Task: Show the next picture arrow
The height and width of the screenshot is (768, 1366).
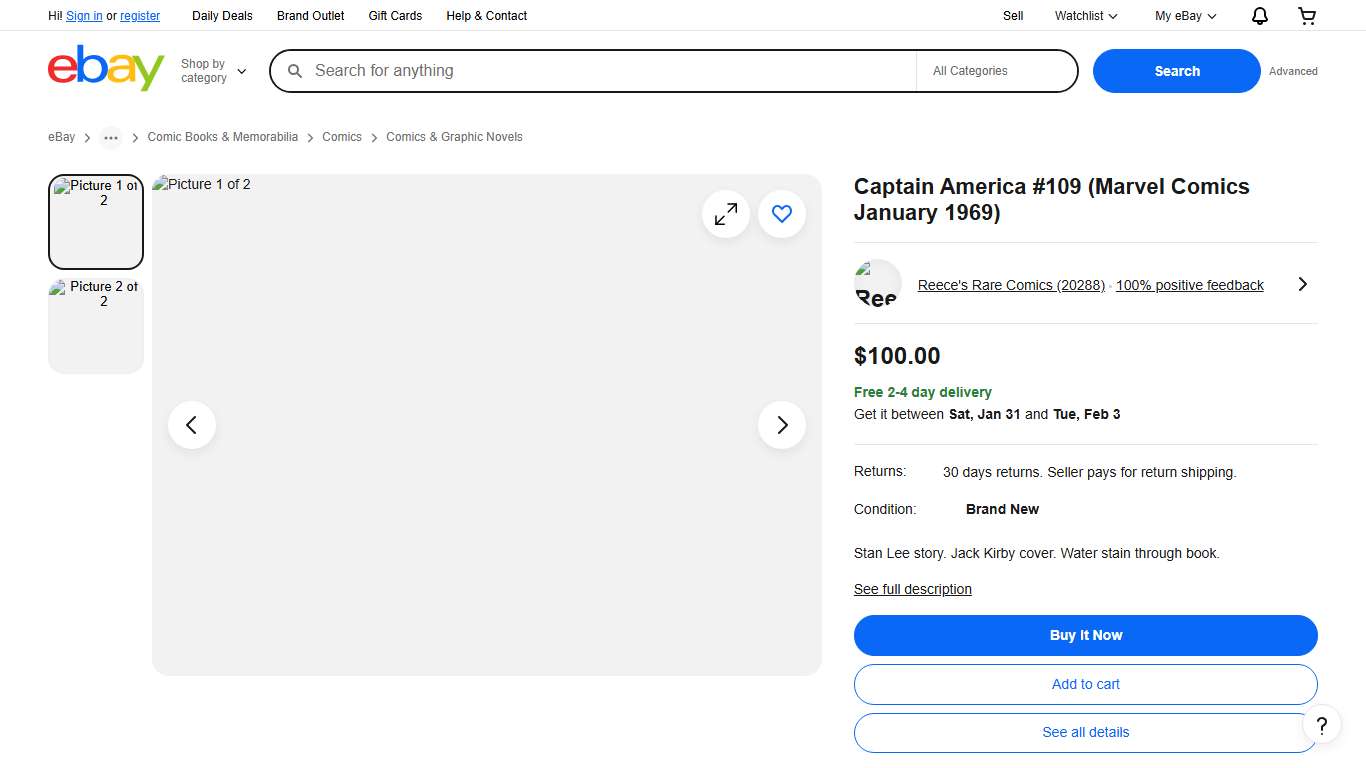Action: [x=782, y=425]
